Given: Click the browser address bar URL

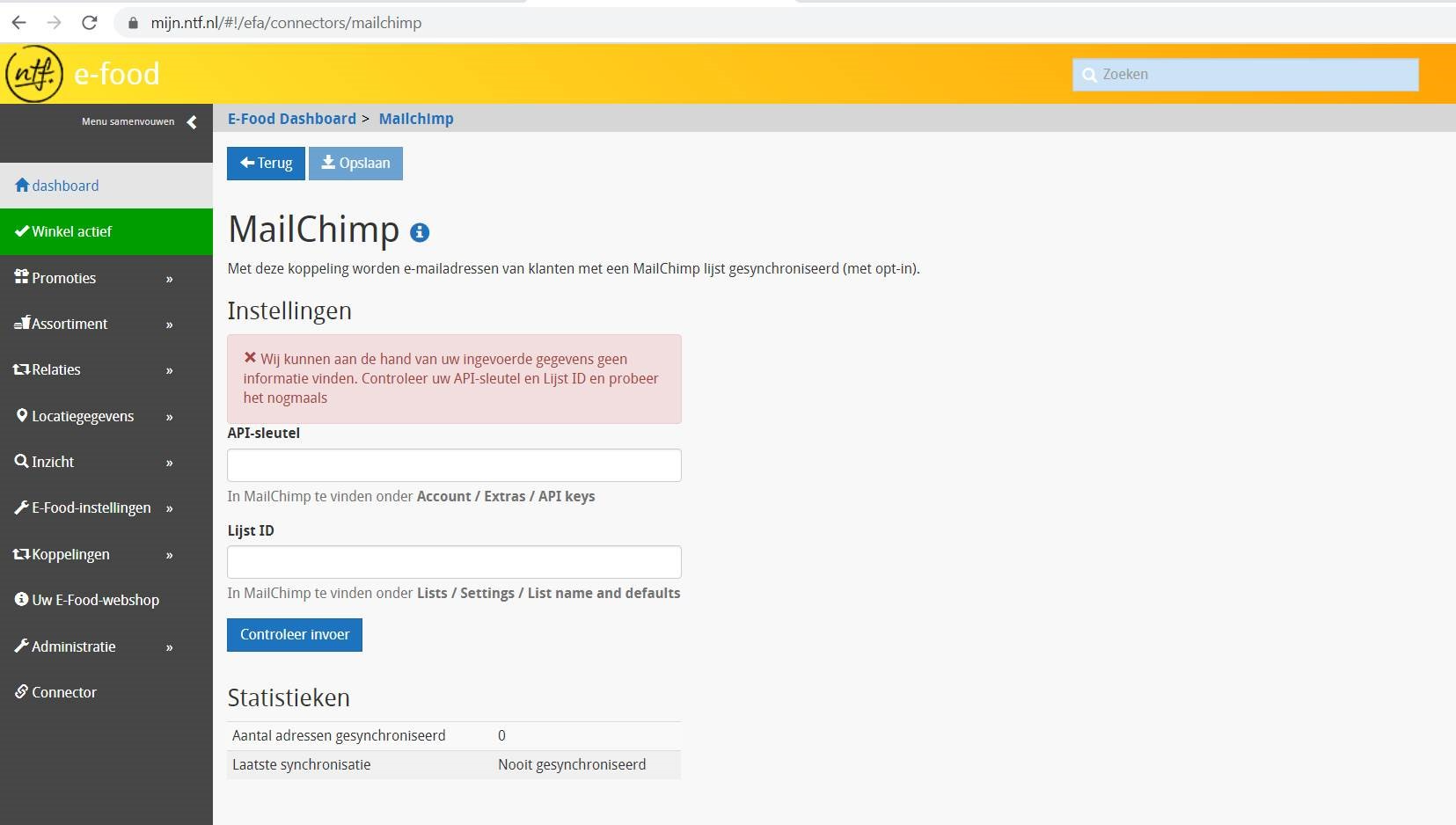Looking at the screenshot, I should 286,23.
